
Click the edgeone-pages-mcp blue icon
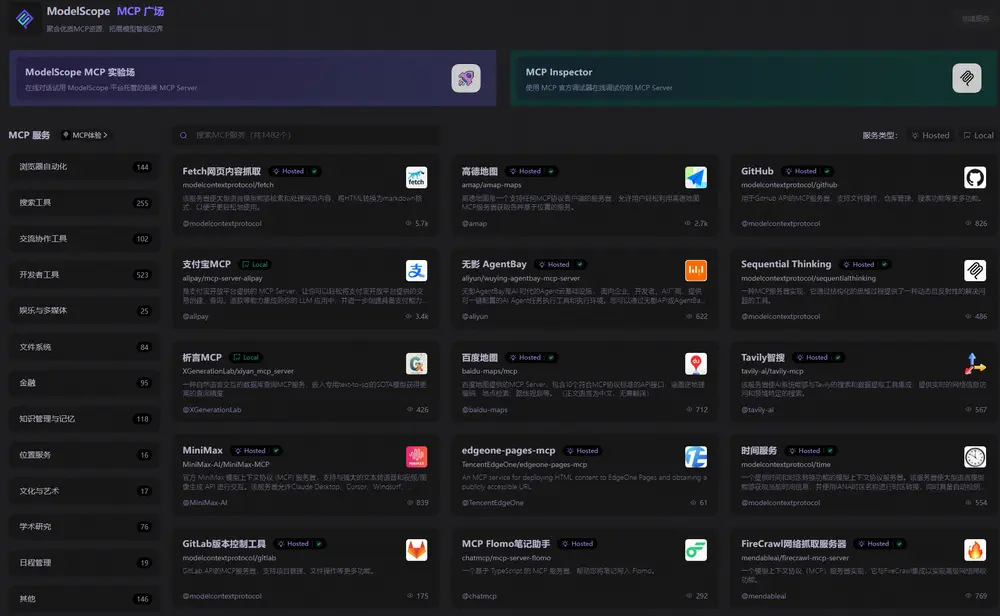click(x=696, y=457)
